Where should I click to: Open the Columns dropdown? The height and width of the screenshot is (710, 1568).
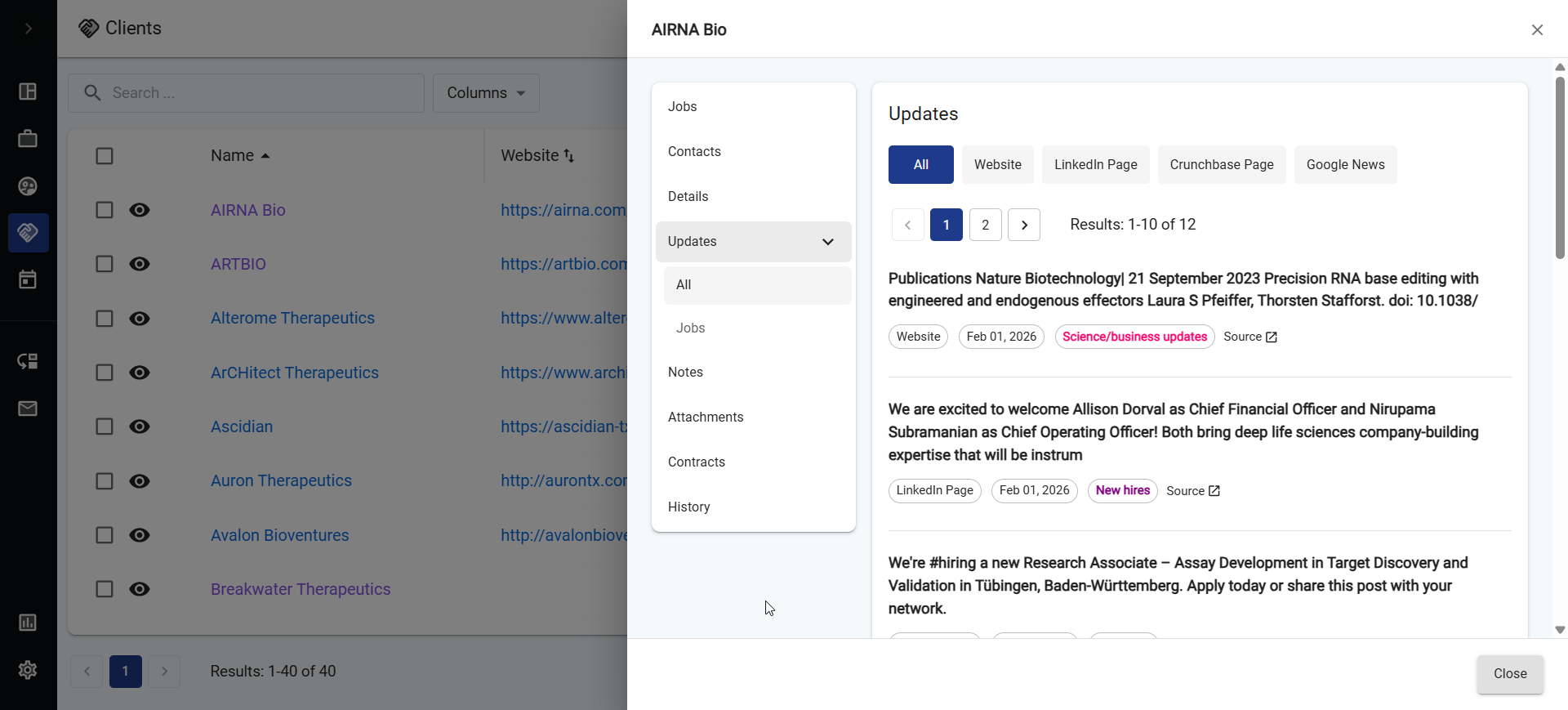[x=486, y=93]
